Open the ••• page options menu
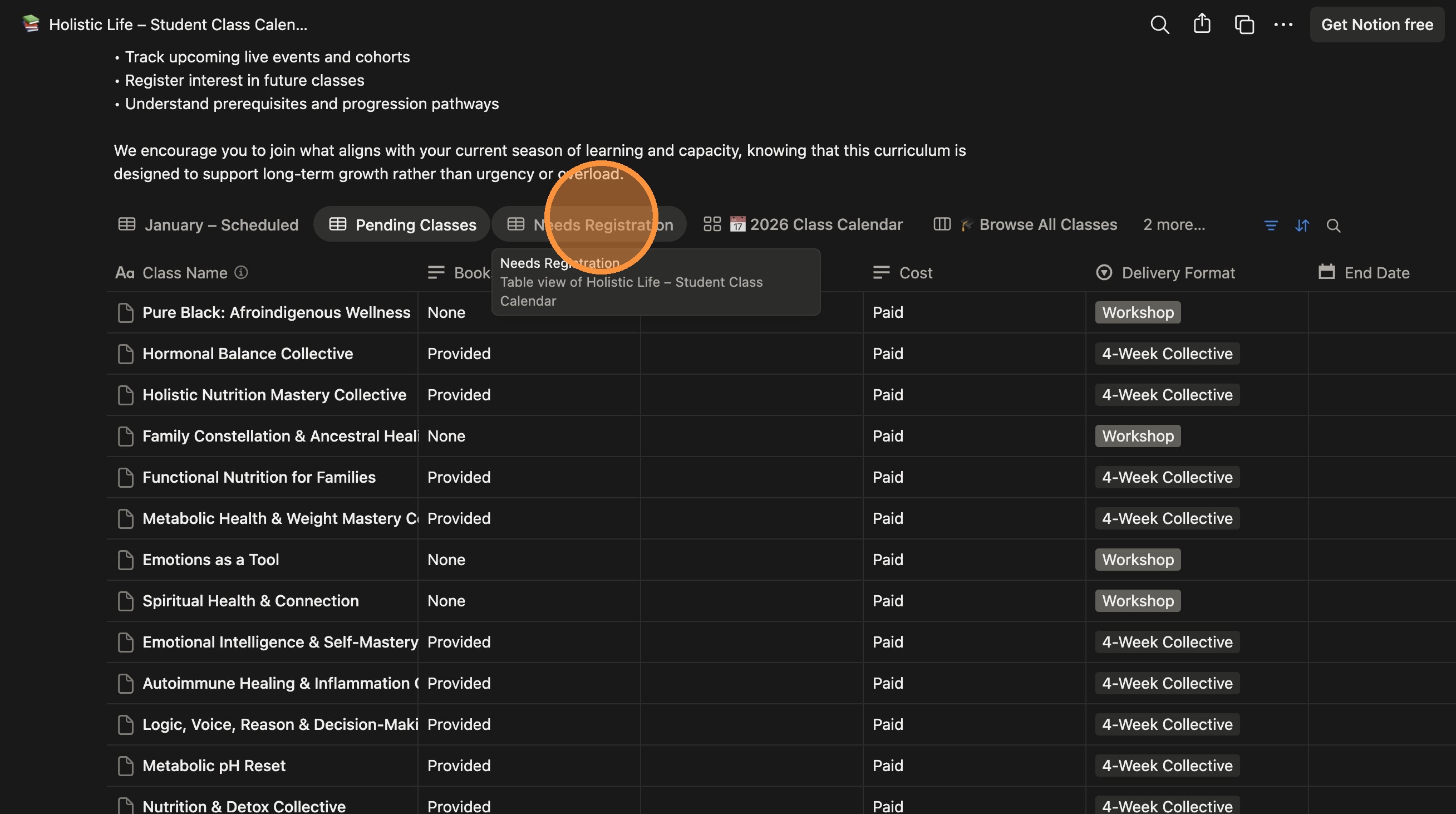Viewport: 1456px width, 814px height. point(1283,24)
